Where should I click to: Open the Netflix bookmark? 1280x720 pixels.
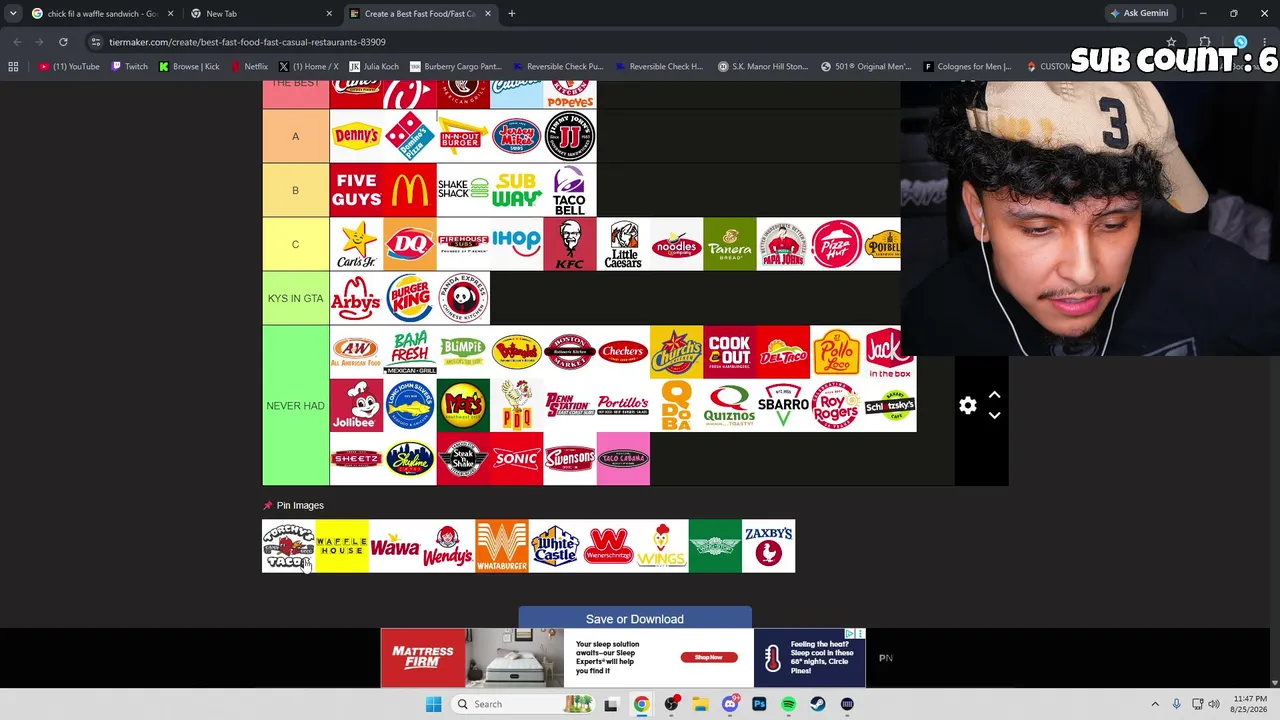[249, 67]
